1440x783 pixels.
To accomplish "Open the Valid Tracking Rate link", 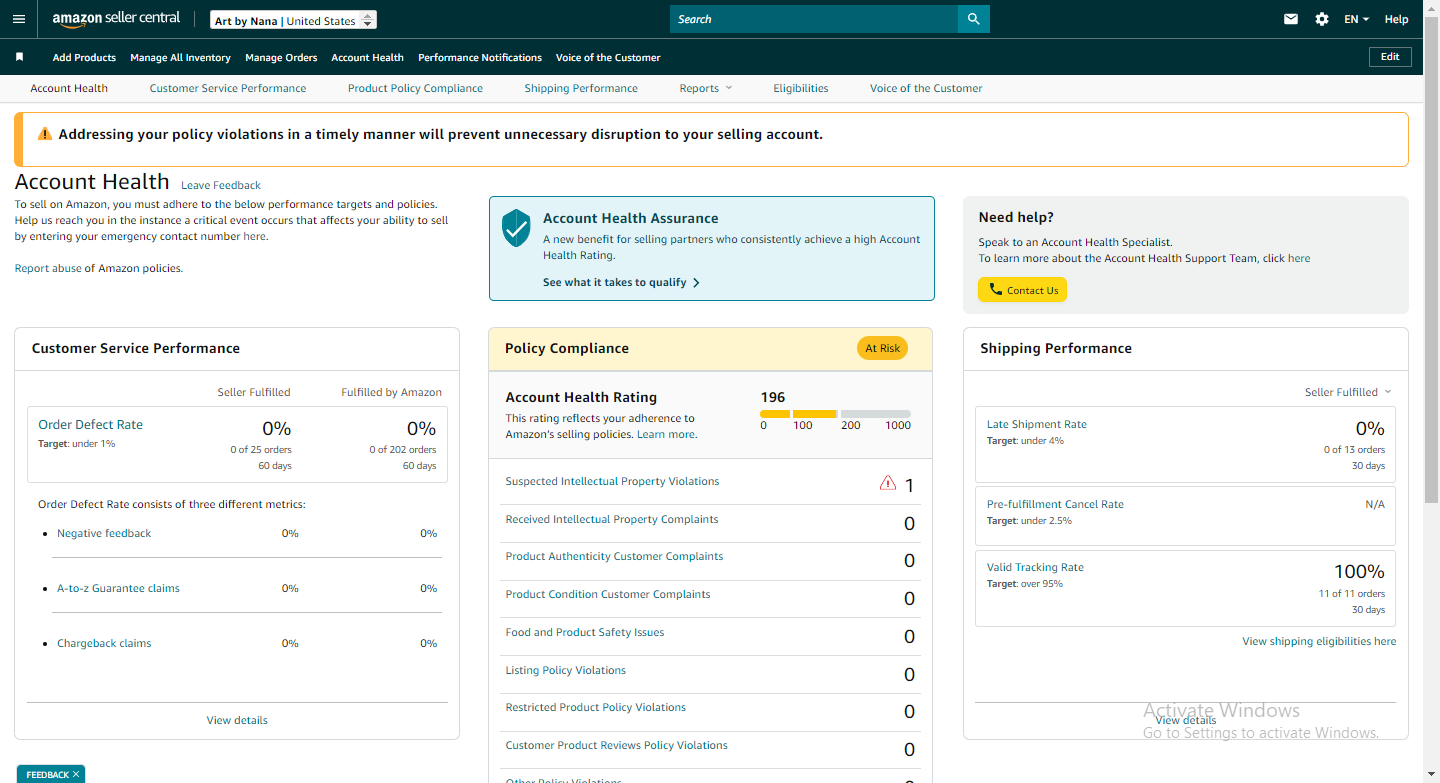I will click(x=1035, y=567).
